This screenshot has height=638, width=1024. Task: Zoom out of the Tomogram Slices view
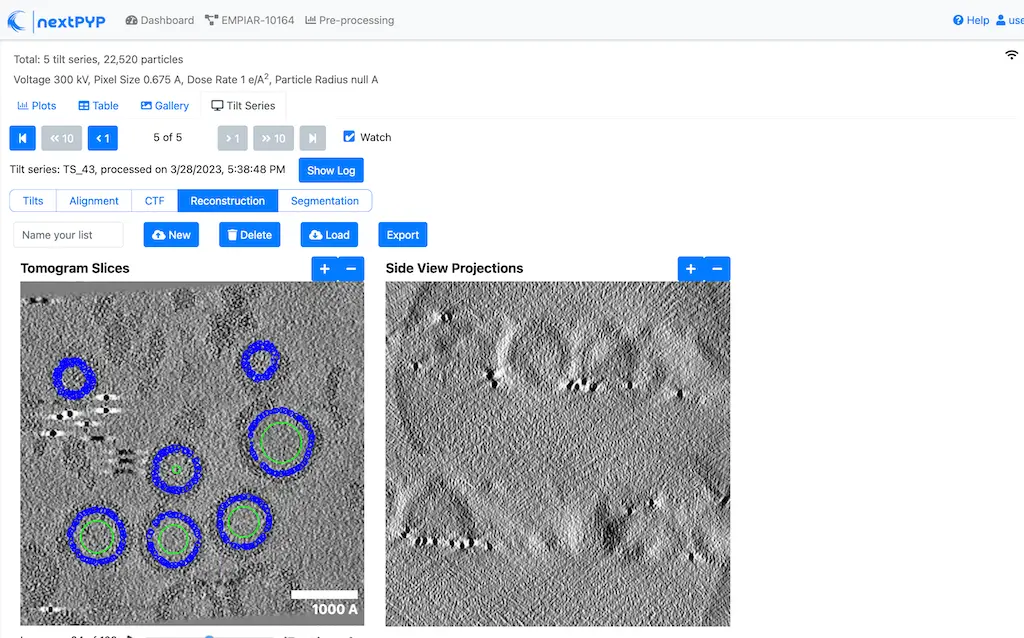(350, 268)
